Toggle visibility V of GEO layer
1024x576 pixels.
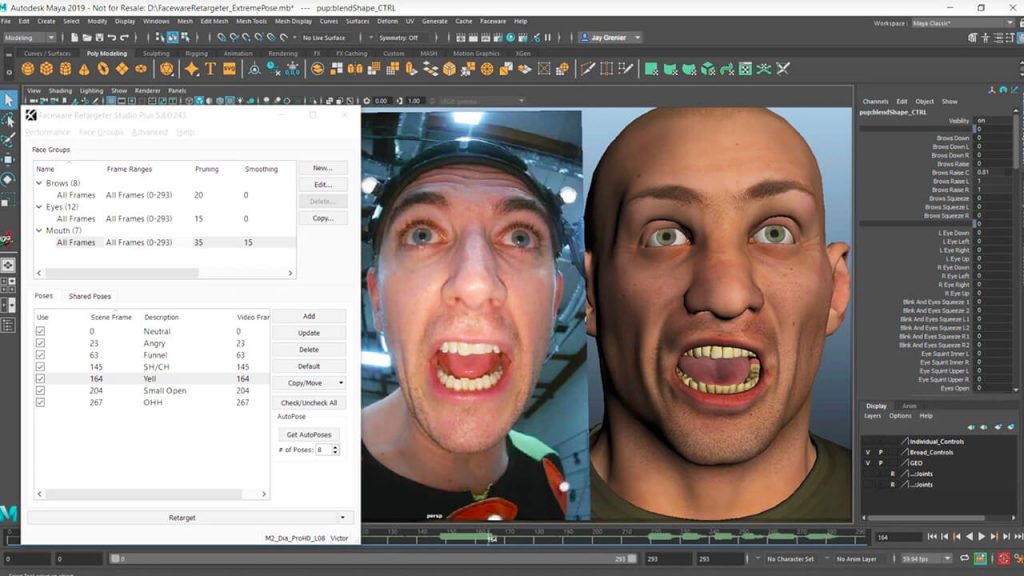coord(868,463)
